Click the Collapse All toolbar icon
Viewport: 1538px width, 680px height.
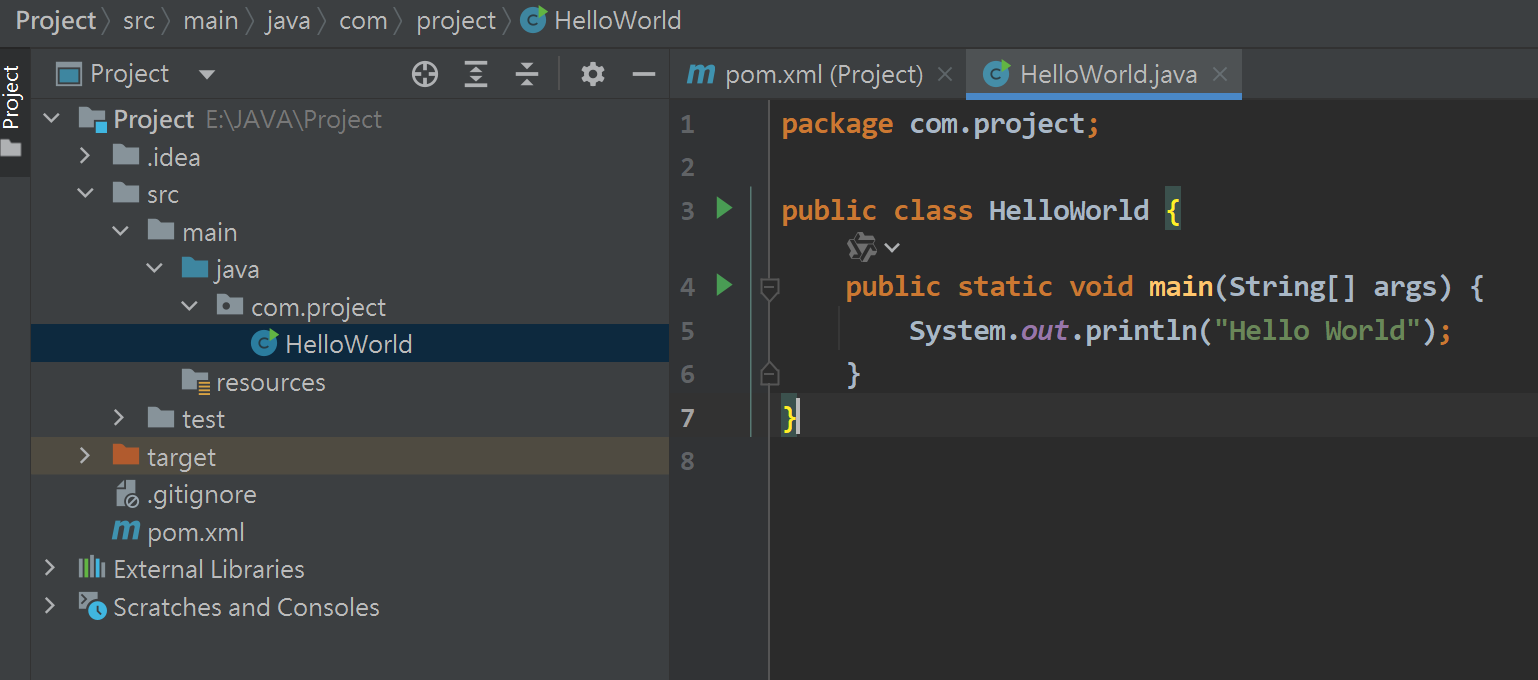click(x=526, y=74)
